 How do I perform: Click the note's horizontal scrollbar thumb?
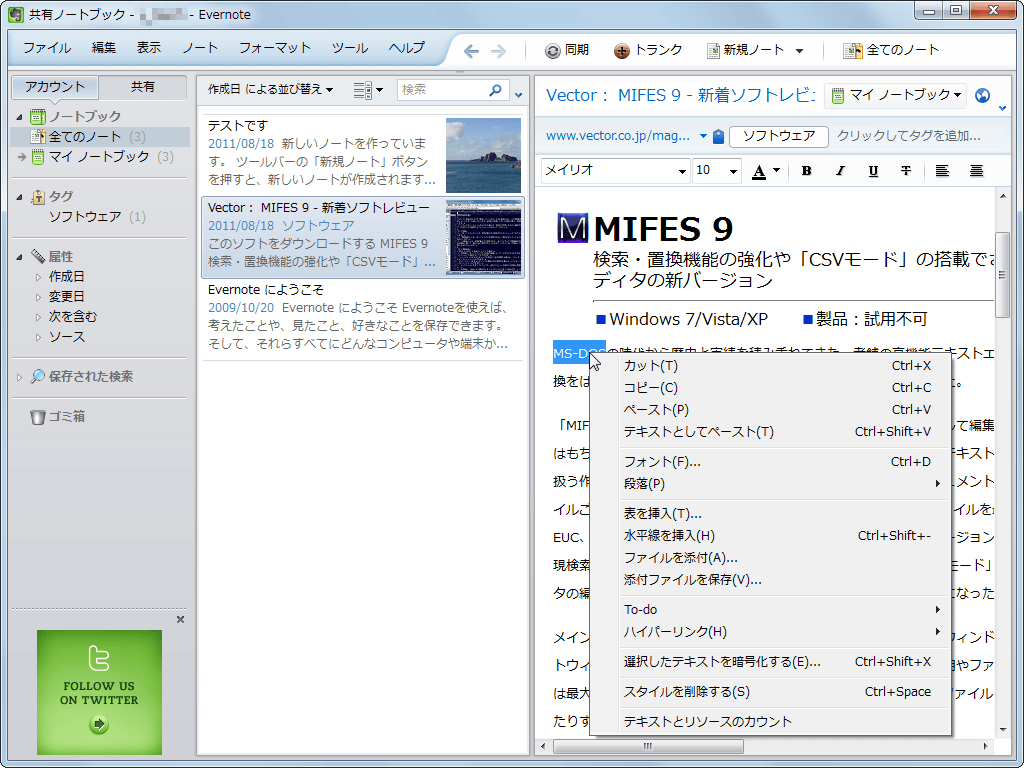[648, 746]
